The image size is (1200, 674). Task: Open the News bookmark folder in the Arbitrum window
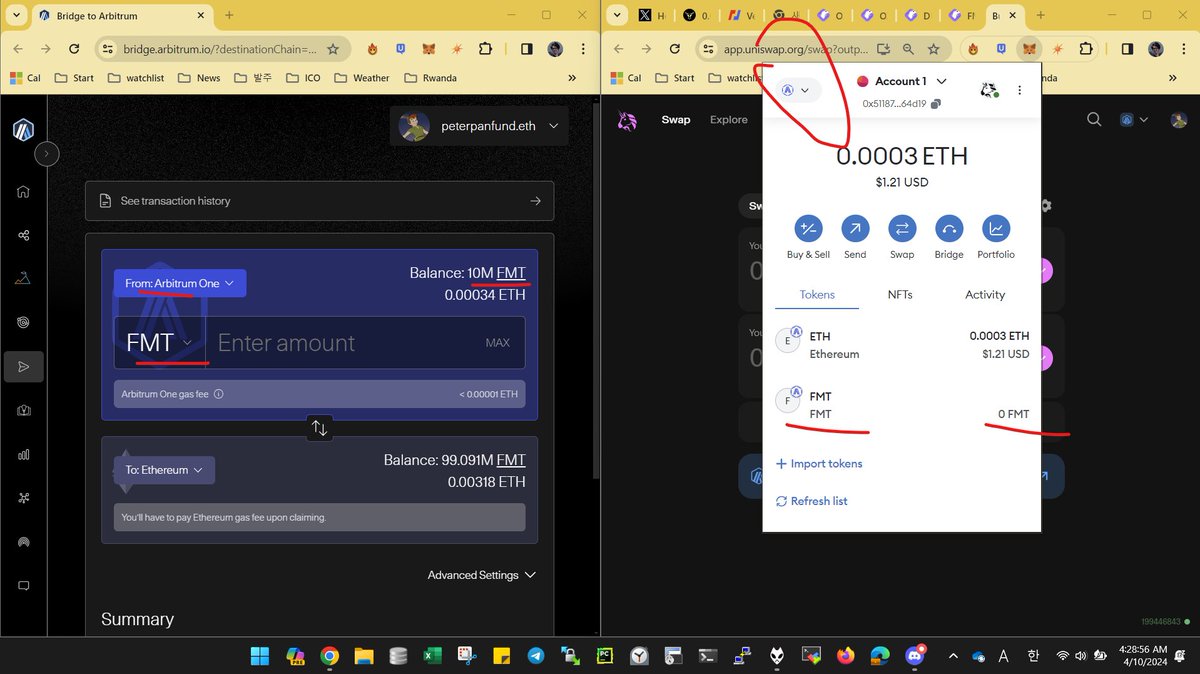198,78
